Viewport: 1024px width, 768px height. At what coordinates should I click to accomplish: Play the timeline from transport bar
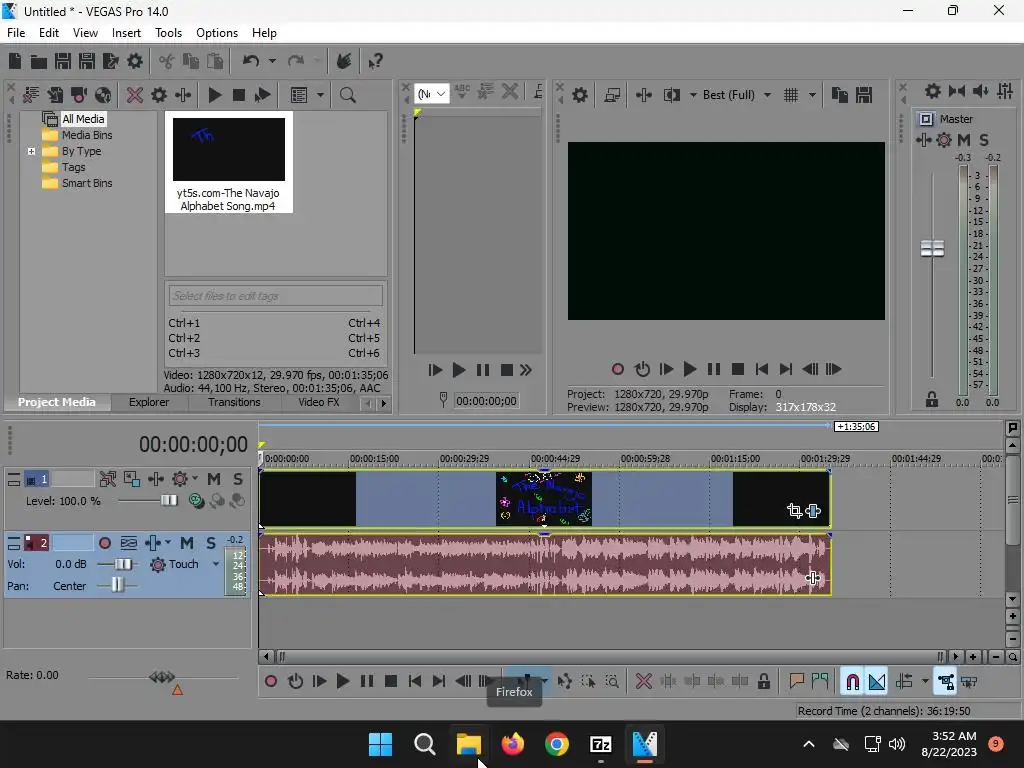343,682
